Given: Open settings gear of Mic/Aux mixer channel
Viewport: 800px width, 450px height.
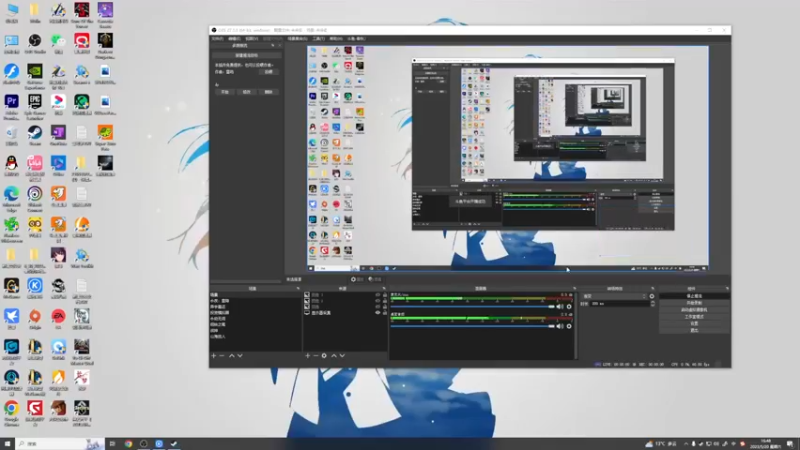Looking at the screenshot, I should (569, 307).
